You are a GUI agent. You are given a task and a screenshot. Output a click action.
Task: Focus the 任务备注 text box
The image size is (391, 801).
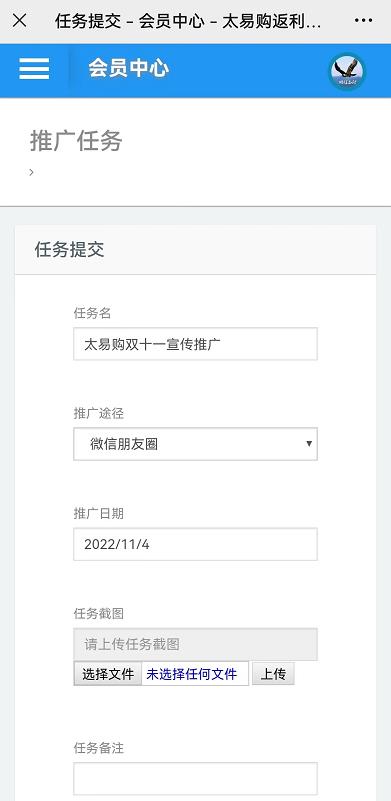(x=195, y=779)
